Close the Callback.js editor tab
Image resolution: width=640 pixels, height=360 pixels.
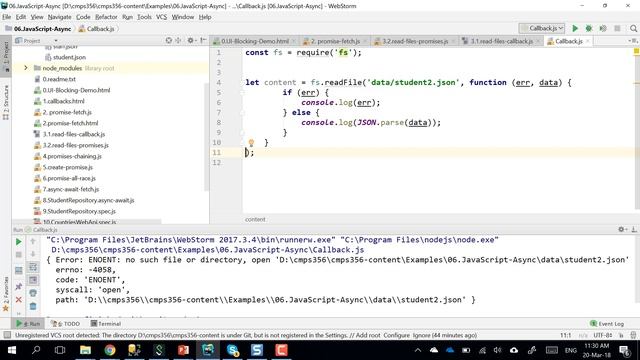(x=587, y=41)
